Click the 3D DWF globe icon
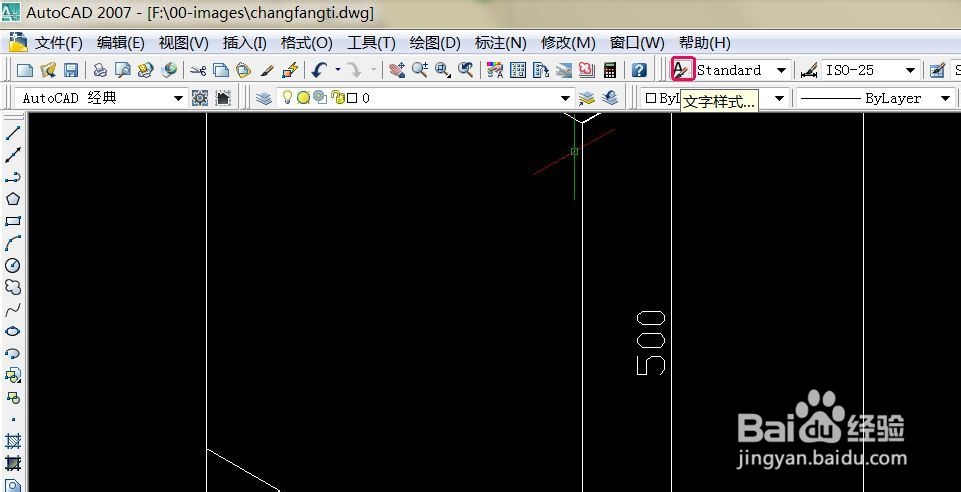 (169, 70)
